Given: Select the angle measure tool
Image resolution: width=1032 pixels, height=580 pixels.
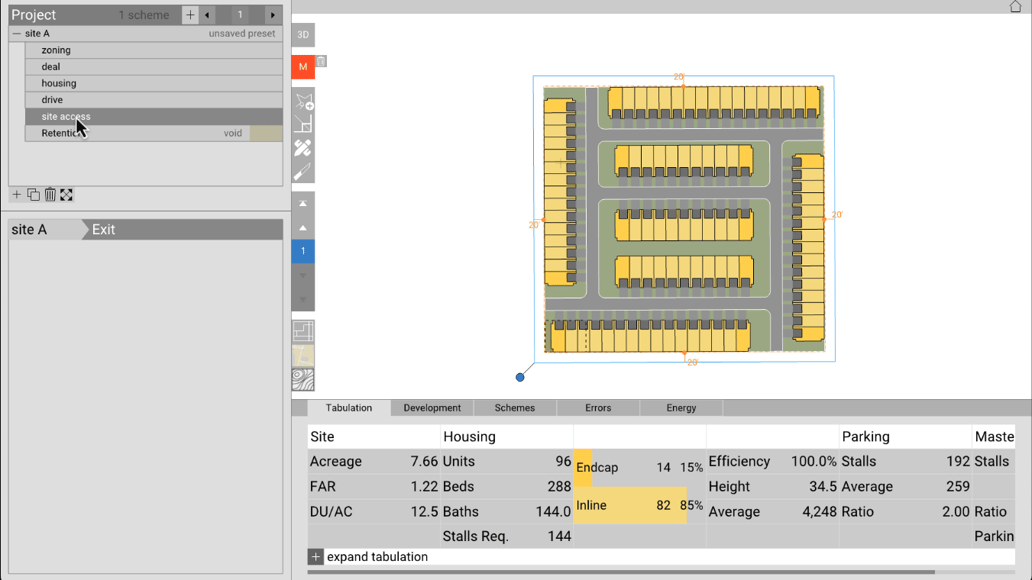Looking at the screenshot, I should [303, 124].
